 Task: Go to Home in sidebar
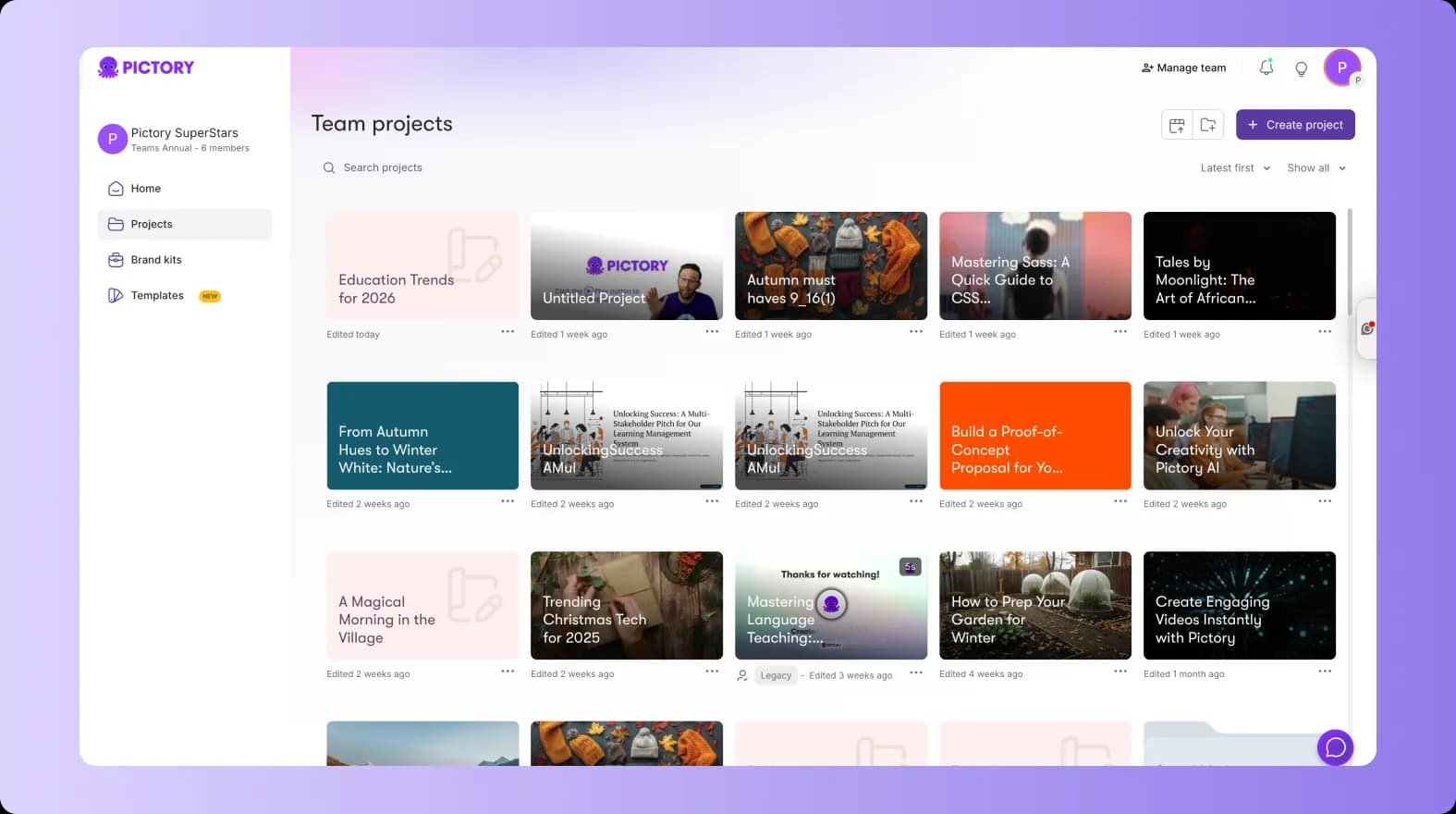point(185,189)
